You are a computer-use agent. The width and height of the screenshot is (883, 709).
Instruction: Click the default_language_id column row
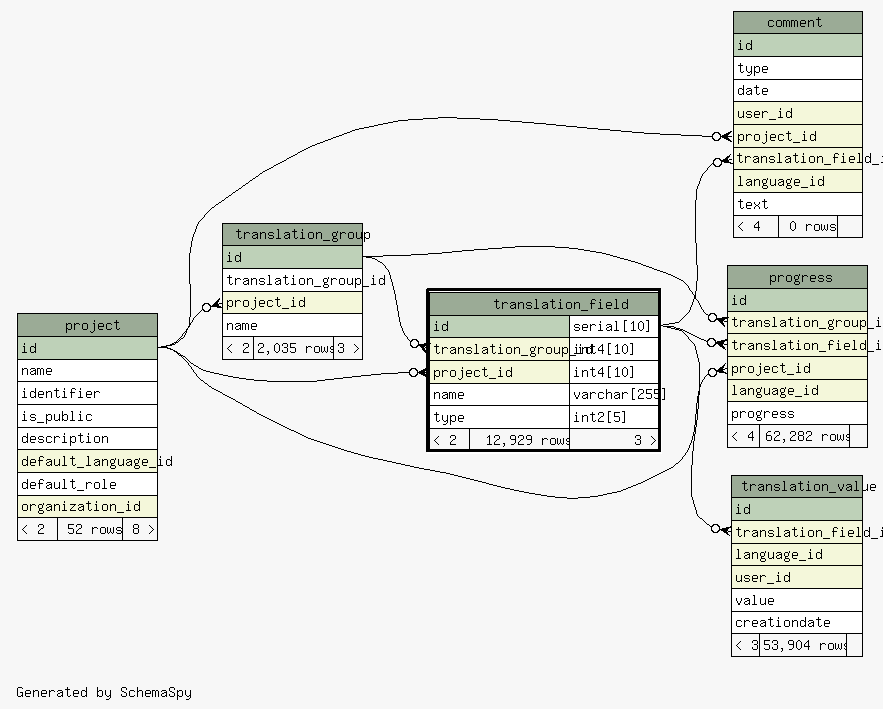pos(87,461)
